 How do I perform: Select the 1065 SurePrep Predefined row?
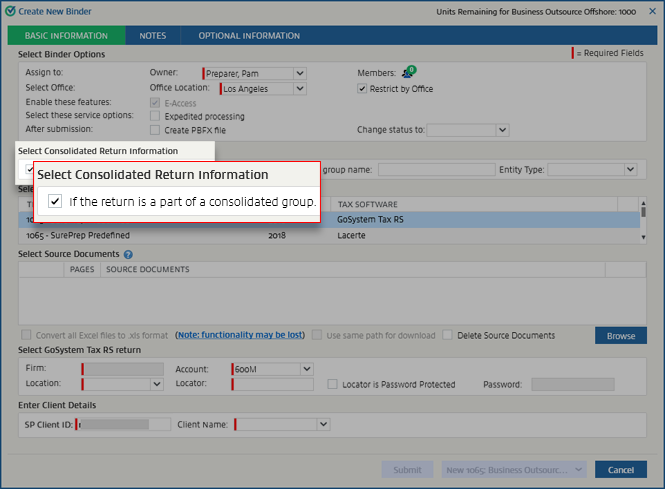75,235
